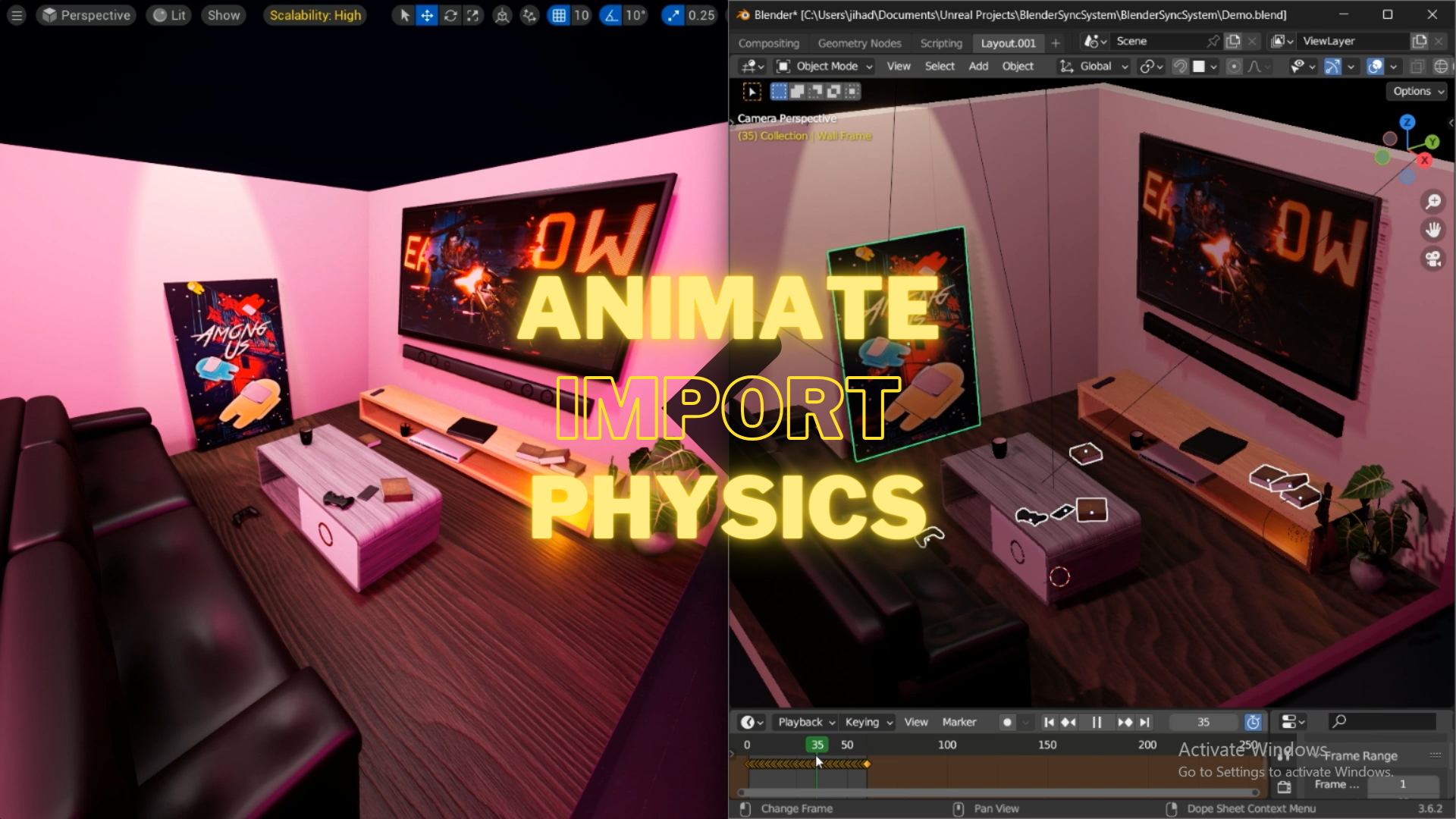Add a new workspace with plus button
1456x819 pixels.
point(1056,43)
